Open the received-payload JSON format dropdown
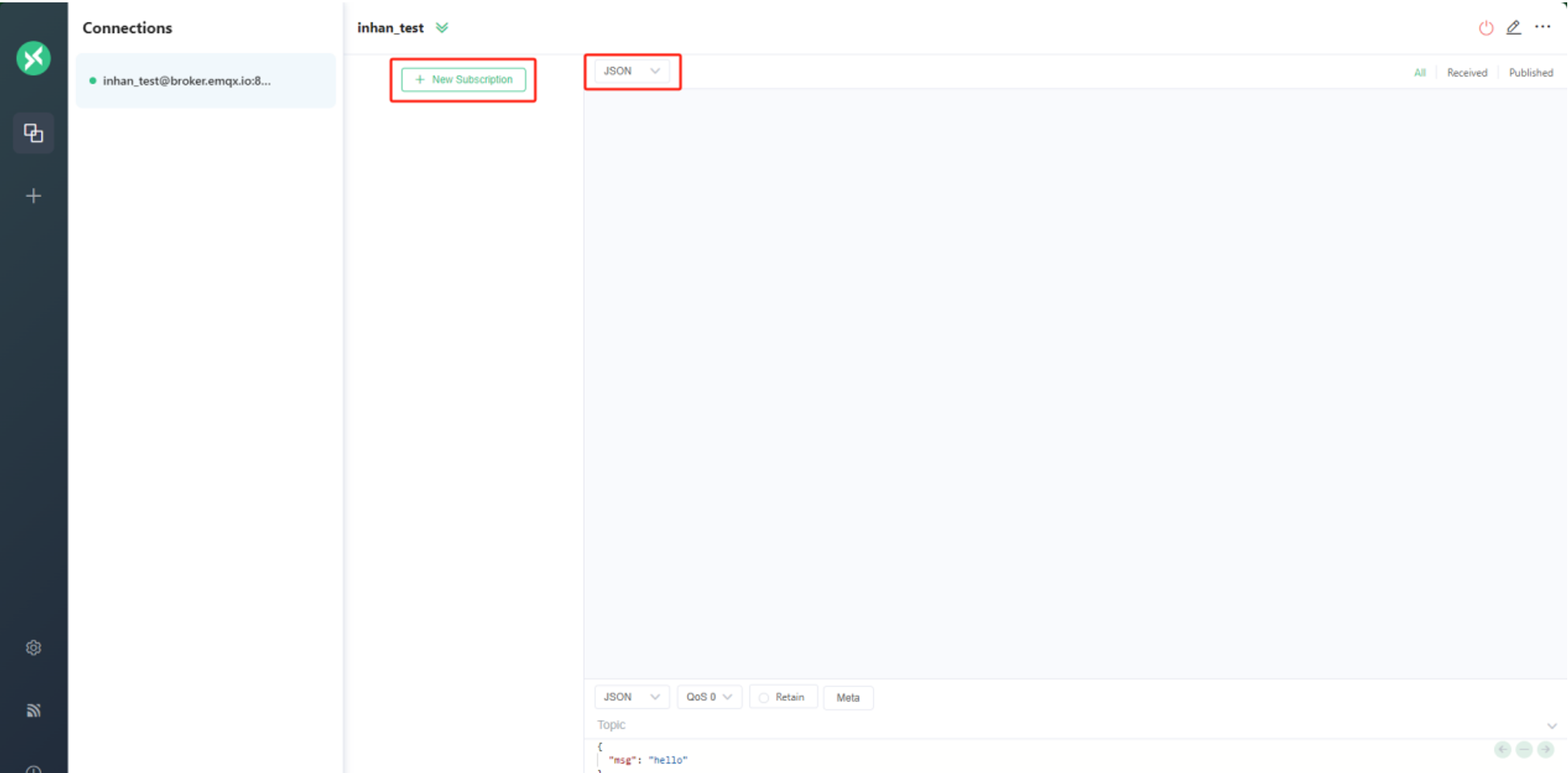Screen dimensions: 1568x773 pyautogui.click(x=631, y=71)
